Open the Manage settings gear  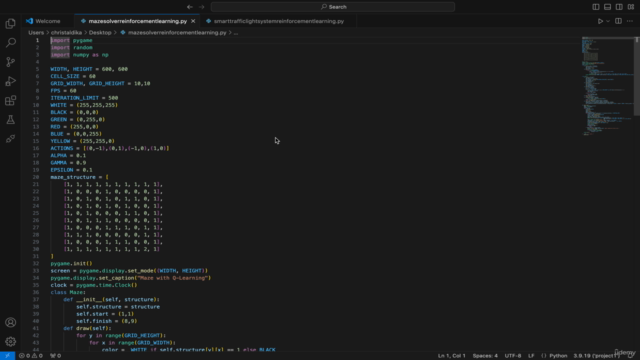coord(11,341)
